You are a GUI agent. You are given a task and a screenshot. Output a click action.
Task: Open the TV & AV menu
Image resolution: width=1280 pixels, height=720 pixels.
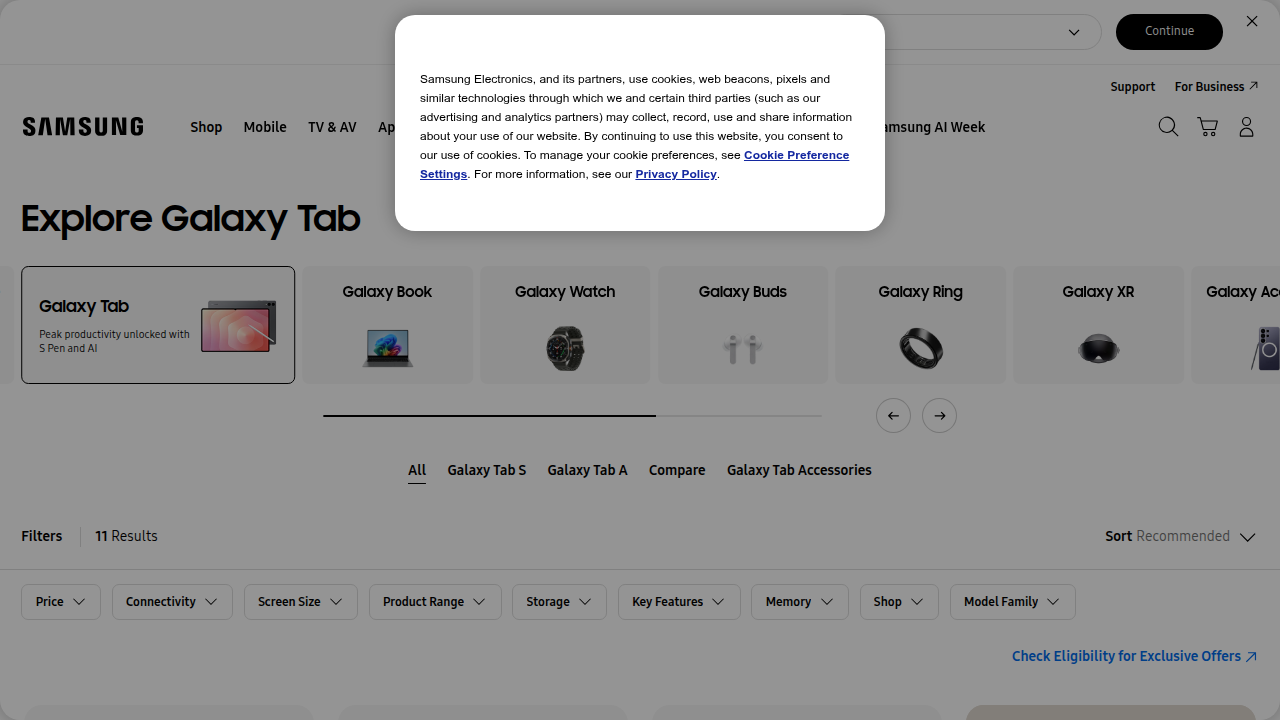(332, 128)
